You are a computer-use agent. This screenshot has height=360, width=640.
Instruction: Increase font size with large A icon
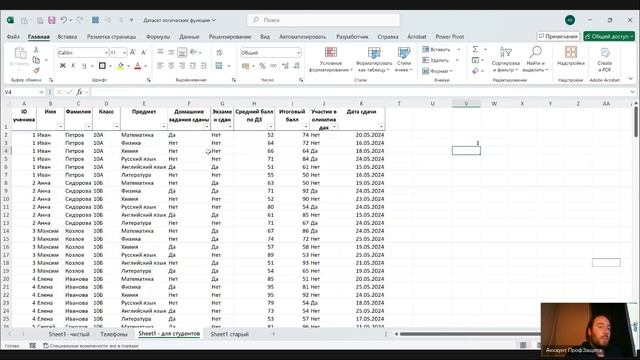133,52
